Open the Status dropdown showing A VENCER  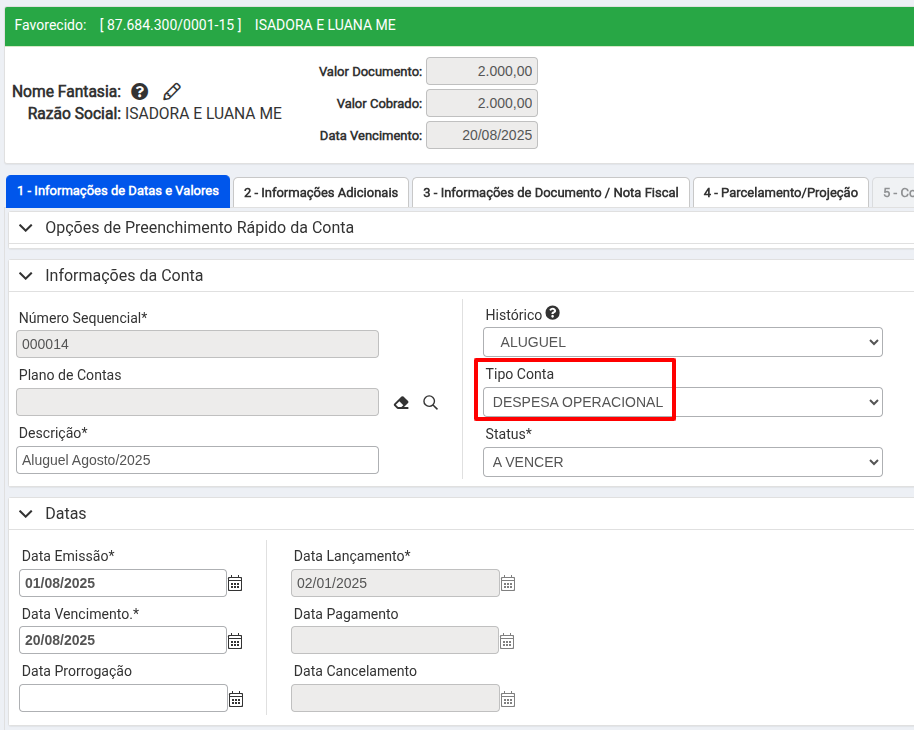click(x=682, y=462)
